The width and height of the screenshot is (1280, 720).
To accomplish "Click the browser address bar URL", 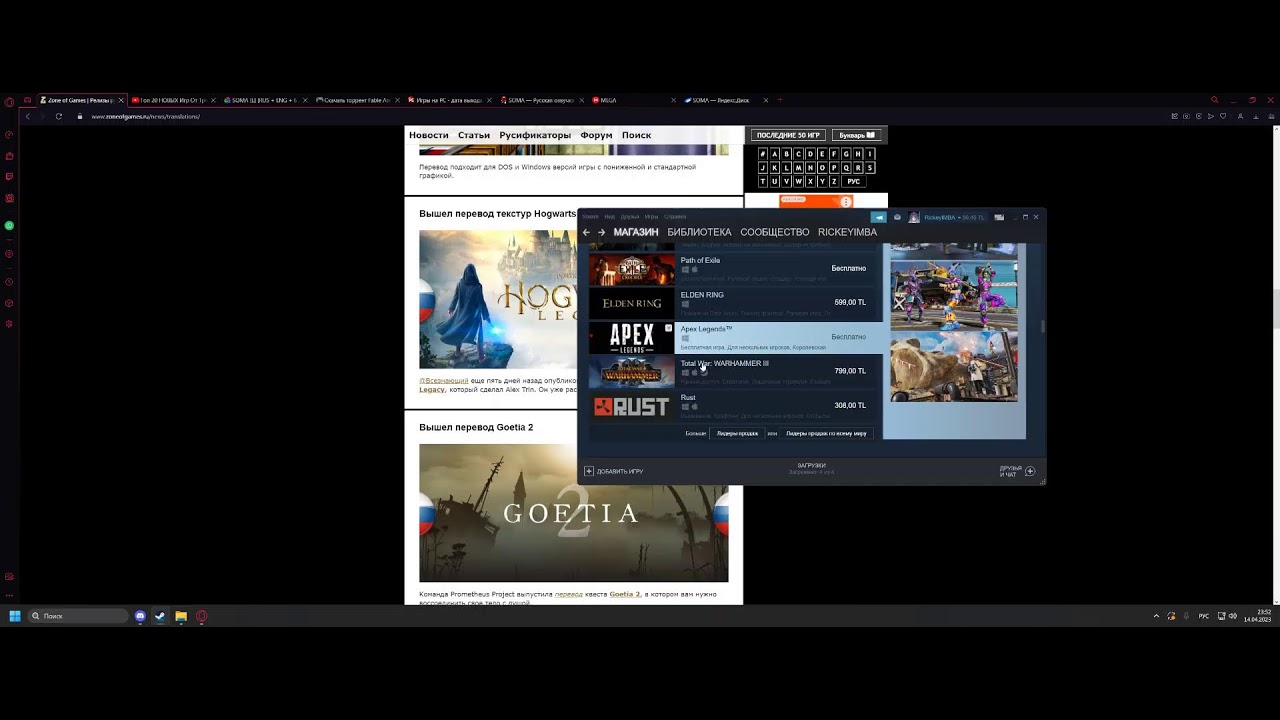I will [146, 116].
